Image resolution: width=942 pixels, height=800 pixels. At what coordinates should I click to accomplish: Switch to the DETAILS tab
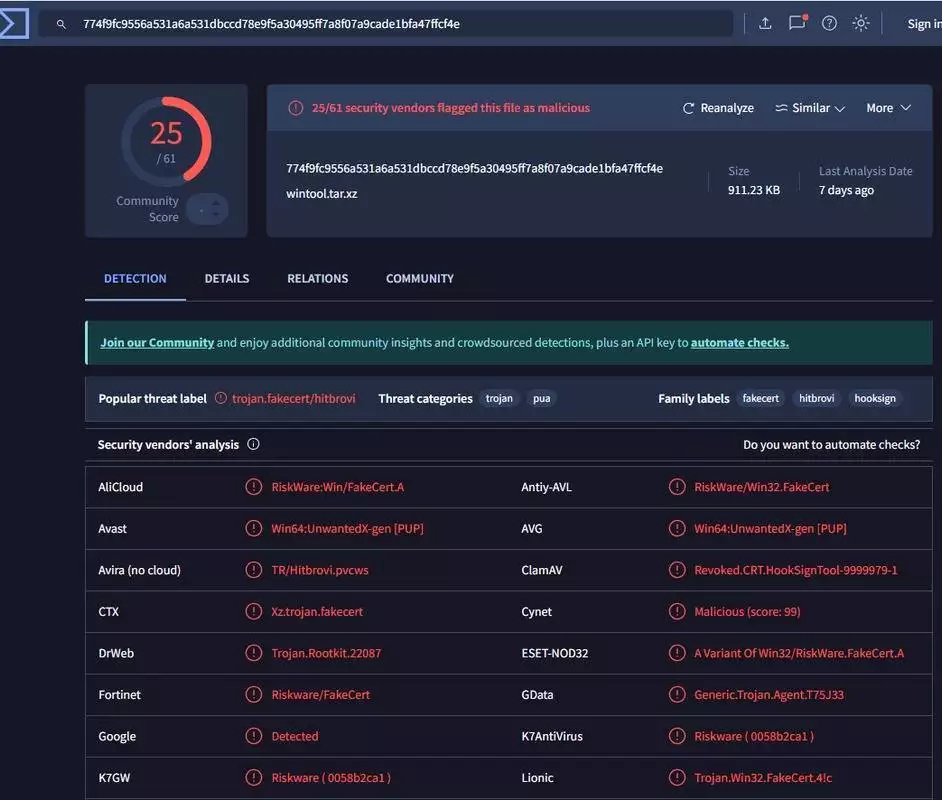(226, 279)
